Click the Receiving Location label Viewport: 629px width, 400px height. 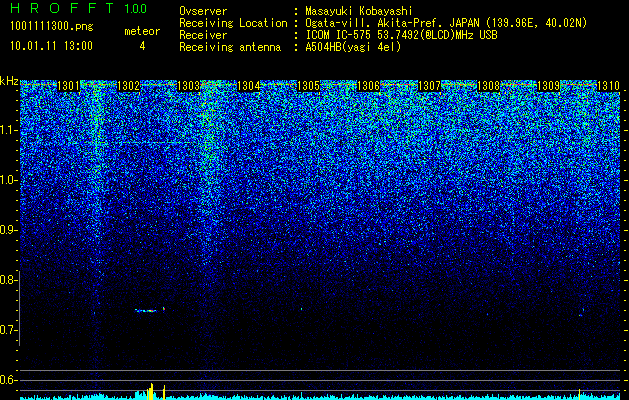(233, 23)
